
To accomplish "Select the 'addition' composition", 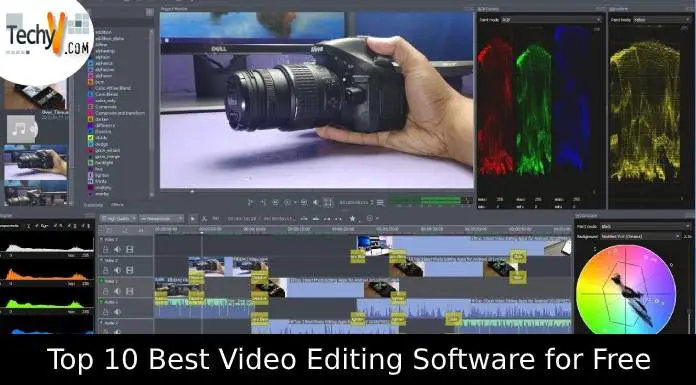I will (x=103, y=32).
